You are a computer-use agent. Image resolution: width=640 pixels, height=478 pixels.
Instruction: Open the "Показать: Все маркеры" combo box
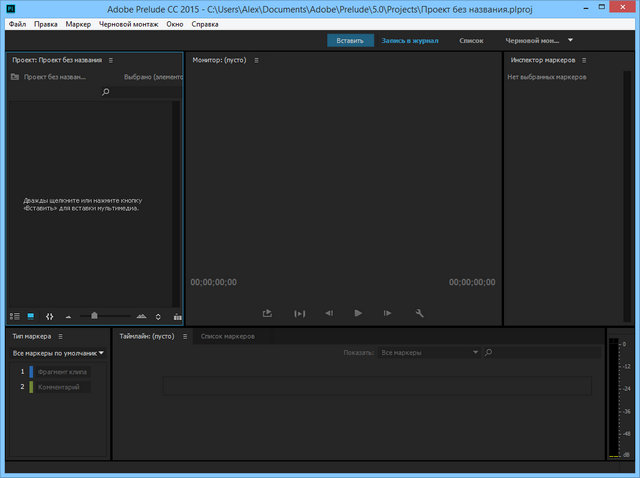(x=428, y=353)
